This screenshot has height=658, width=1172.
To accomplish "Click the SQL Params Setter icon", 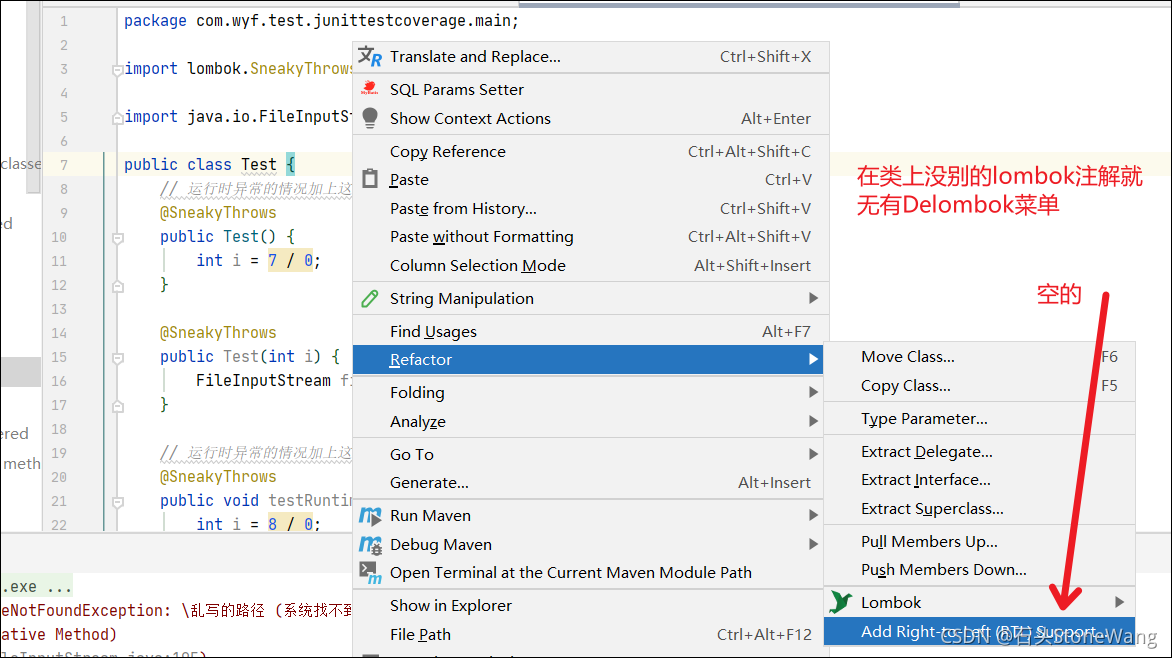I will point(369,88).
